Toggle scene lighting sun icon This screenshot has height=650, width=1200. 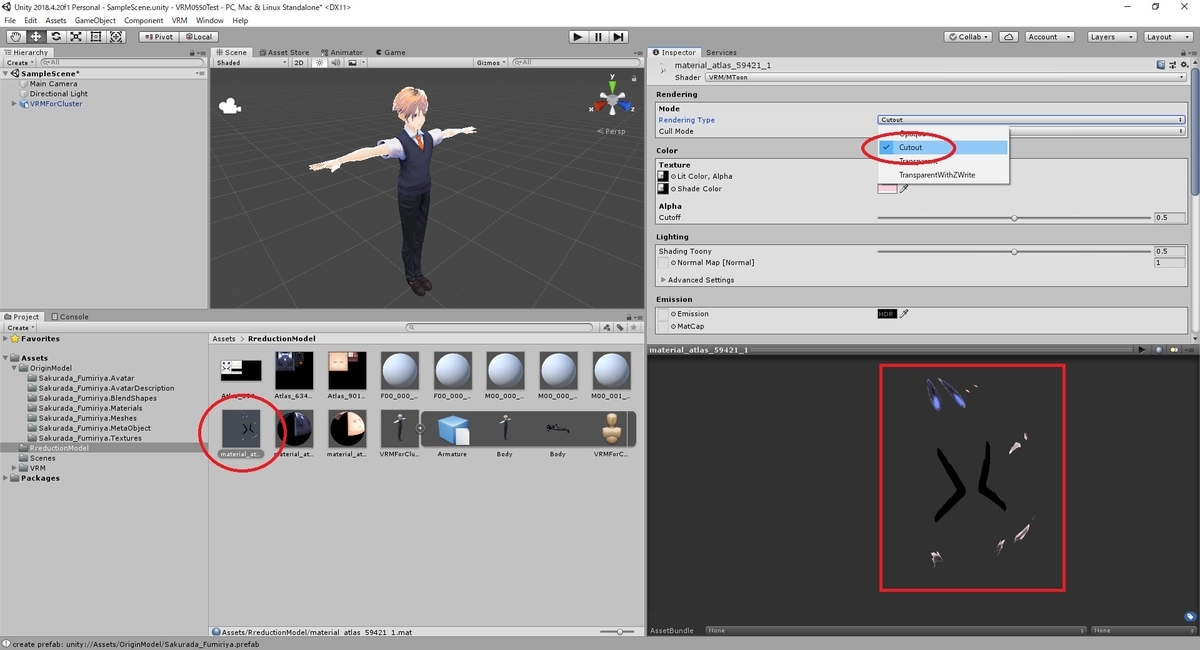(320, 62)
